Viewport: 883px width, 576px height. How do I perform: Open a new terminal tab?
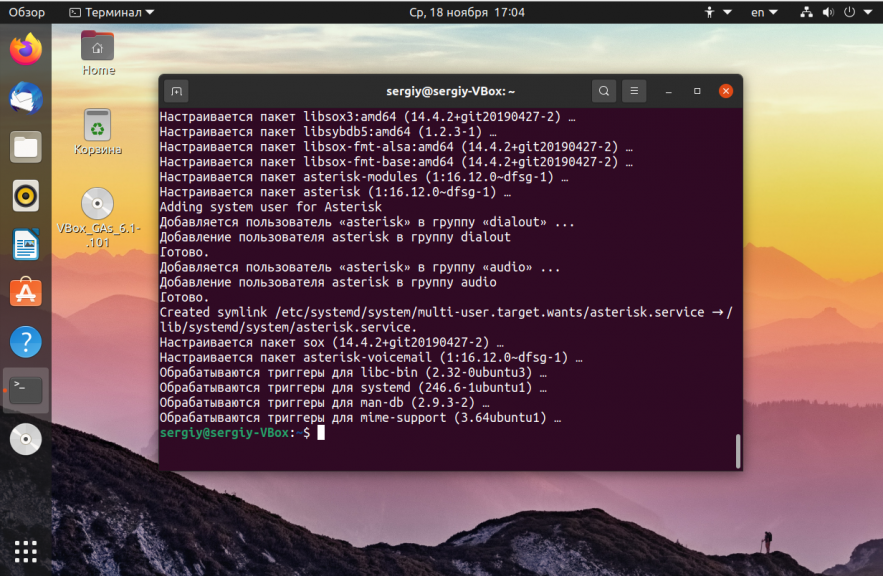click(x=176, y=91)
